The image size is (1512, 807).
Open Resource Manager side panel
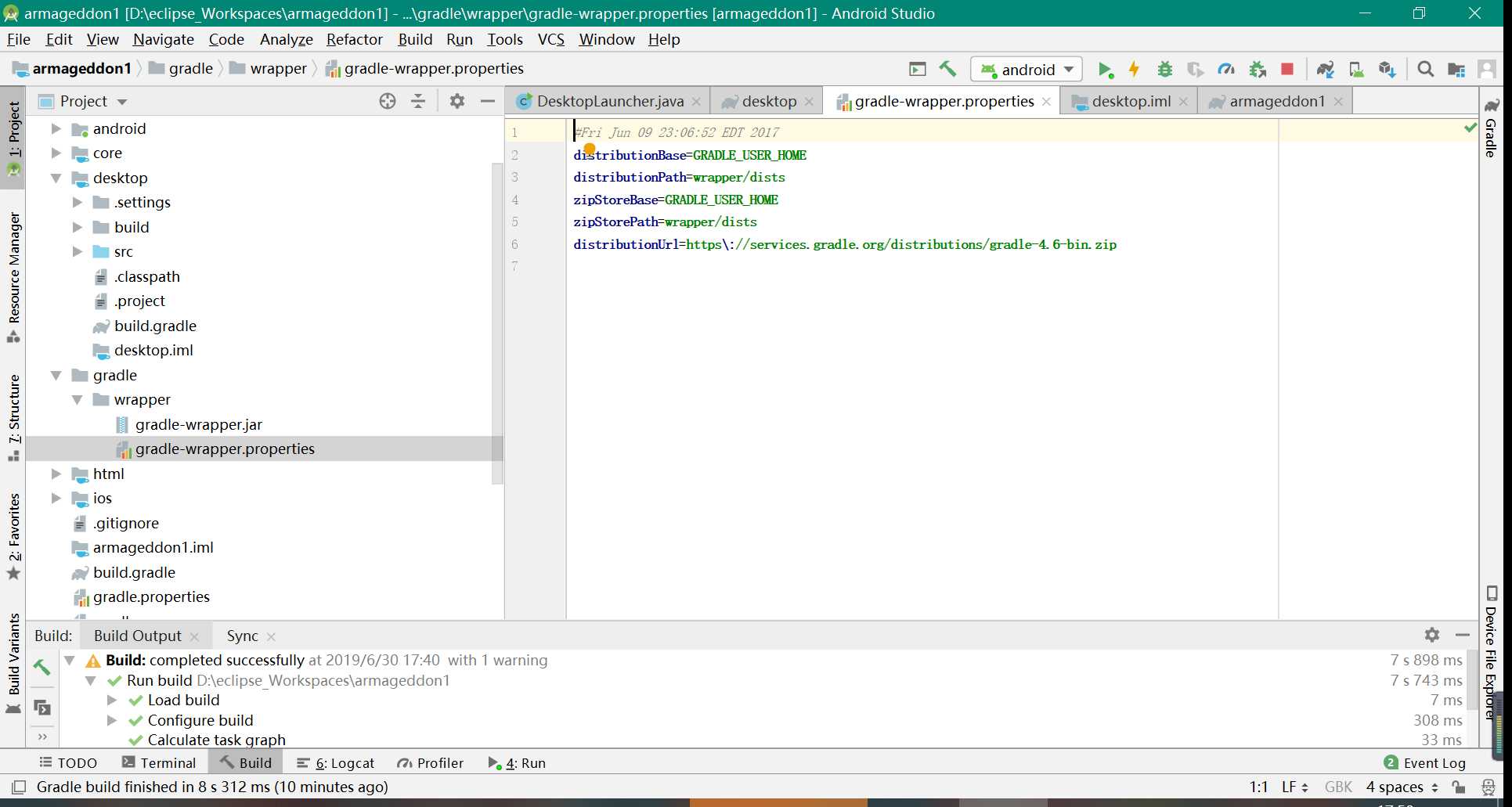13,277
